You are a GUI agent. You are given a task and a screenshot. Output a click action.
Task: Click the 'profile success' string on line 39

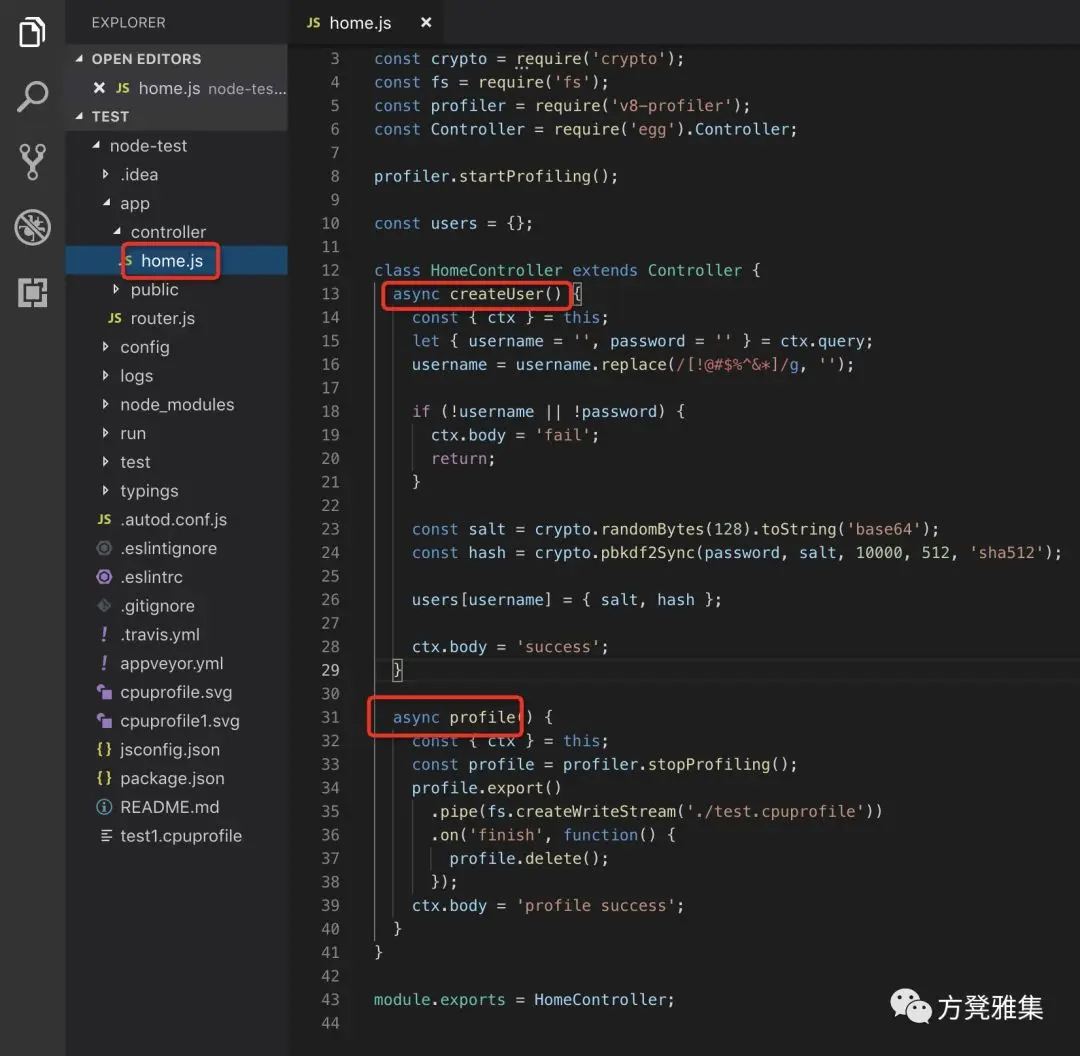[596, 905]
